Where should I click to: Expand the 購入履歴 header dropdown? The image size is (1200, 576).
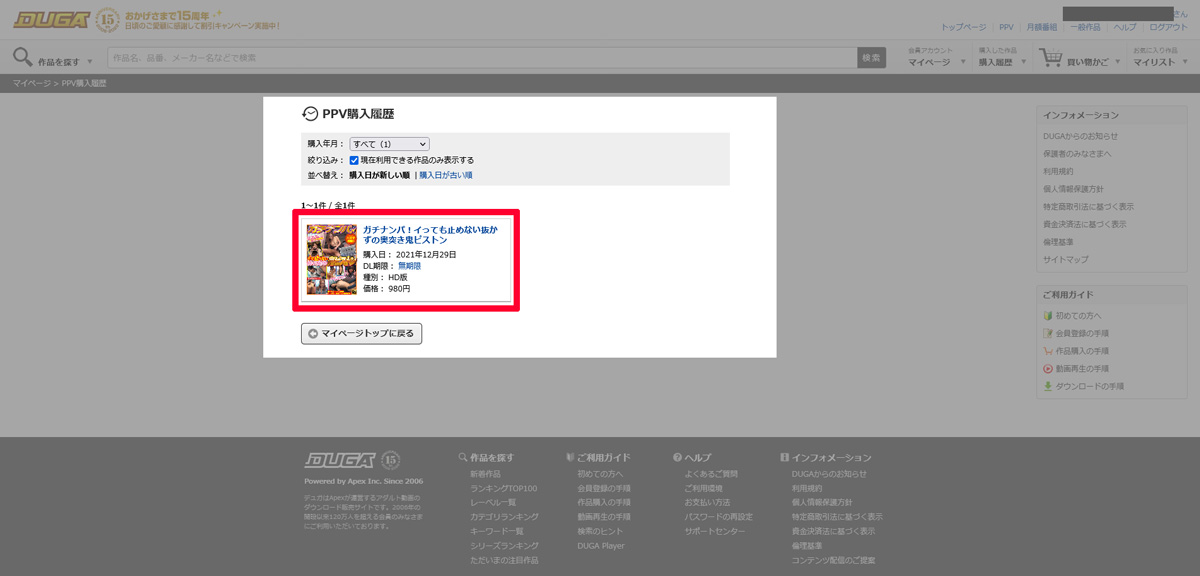coord(1002,62)
